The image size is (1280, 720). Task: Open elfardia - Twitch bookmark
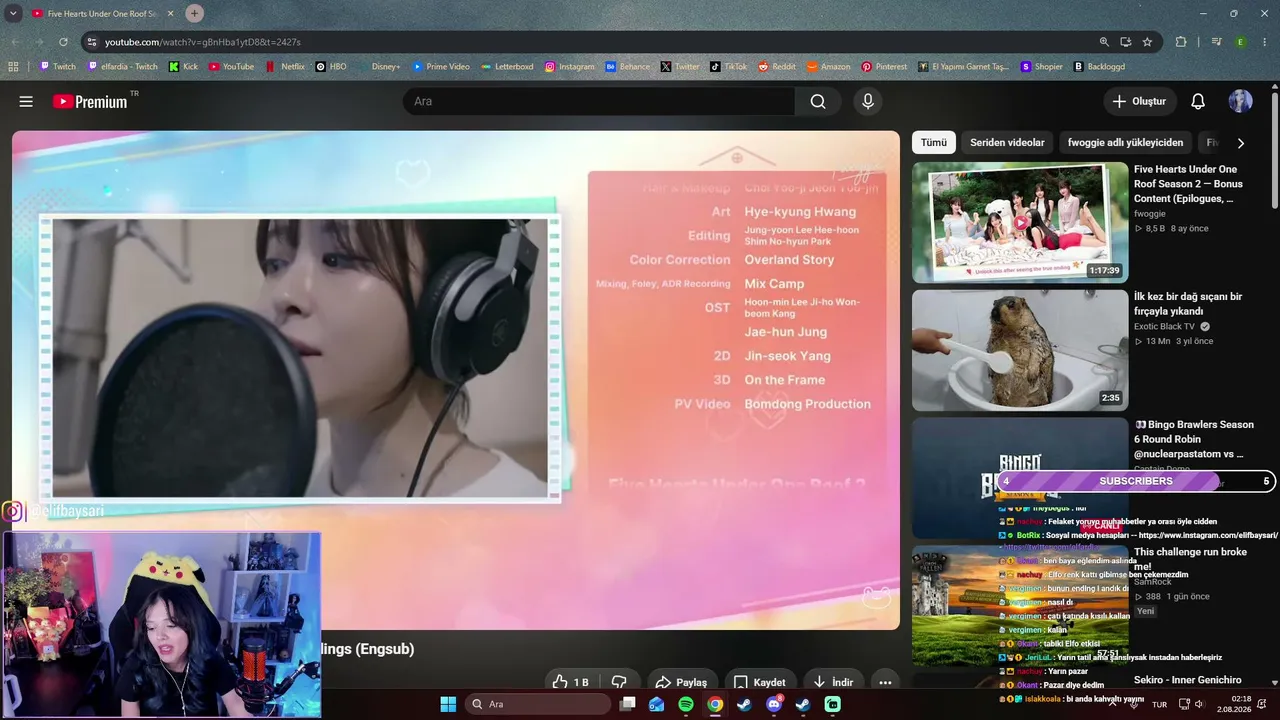(x=123, y=67)
